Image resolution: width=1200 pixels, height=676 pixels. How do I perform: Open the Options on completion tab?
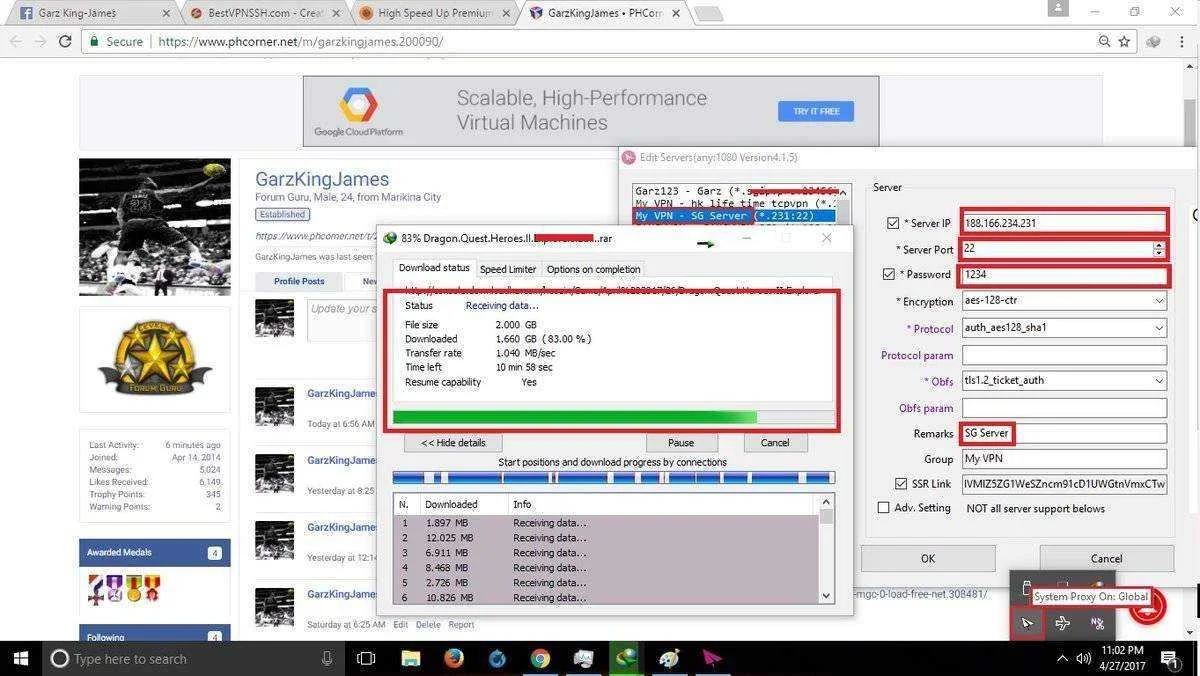coord(593,269)
